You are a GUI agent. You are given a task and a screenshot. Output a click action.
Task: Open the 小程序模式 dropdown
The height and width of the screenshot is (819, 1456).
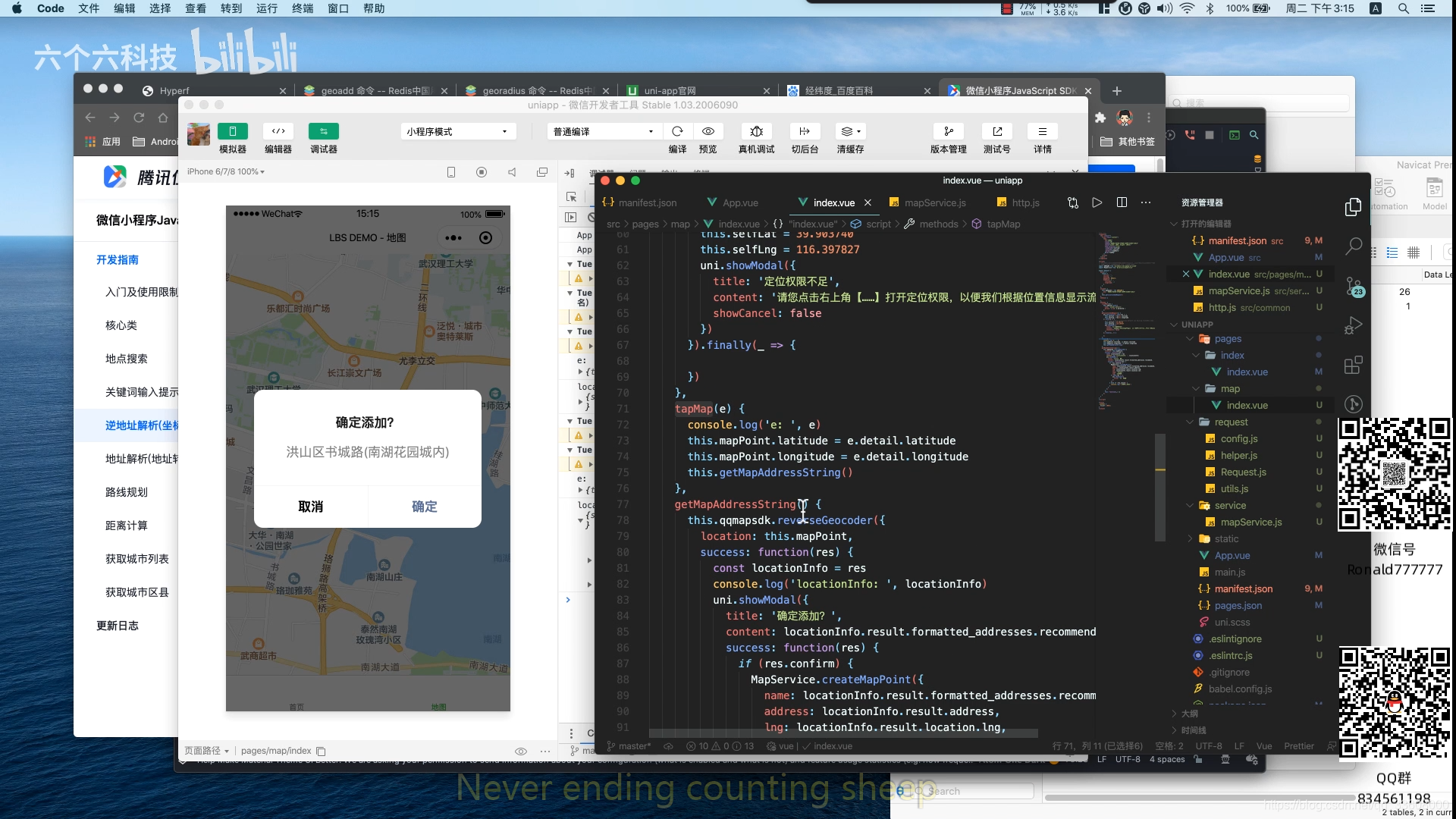pyautogui.click(x=457, y=132)
